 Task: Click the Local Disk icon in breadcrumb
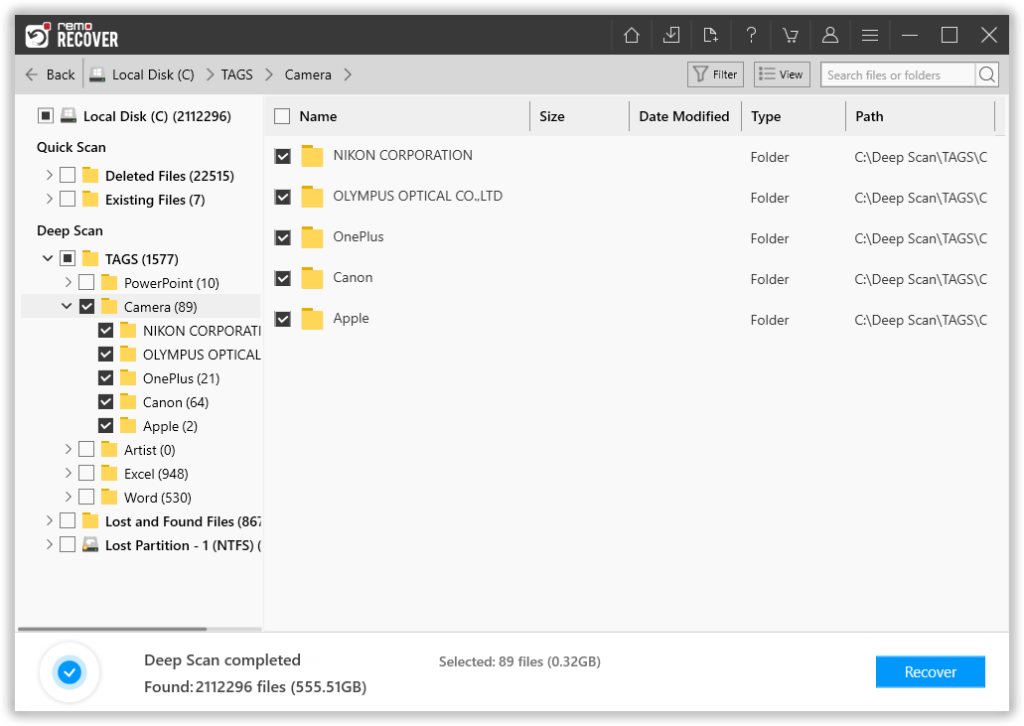pyautogui.click(x=97, y=74)
